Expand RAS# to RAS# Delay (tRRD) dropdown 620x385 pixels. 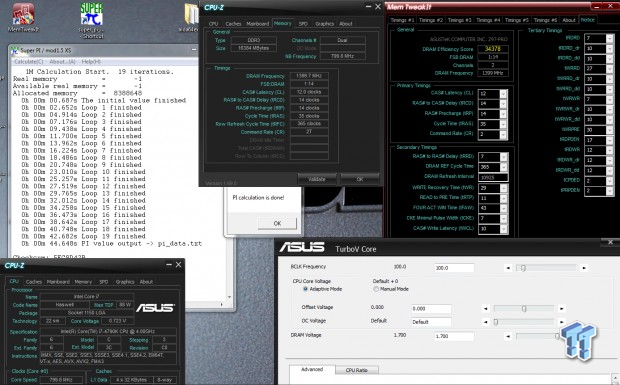point(503,157)
